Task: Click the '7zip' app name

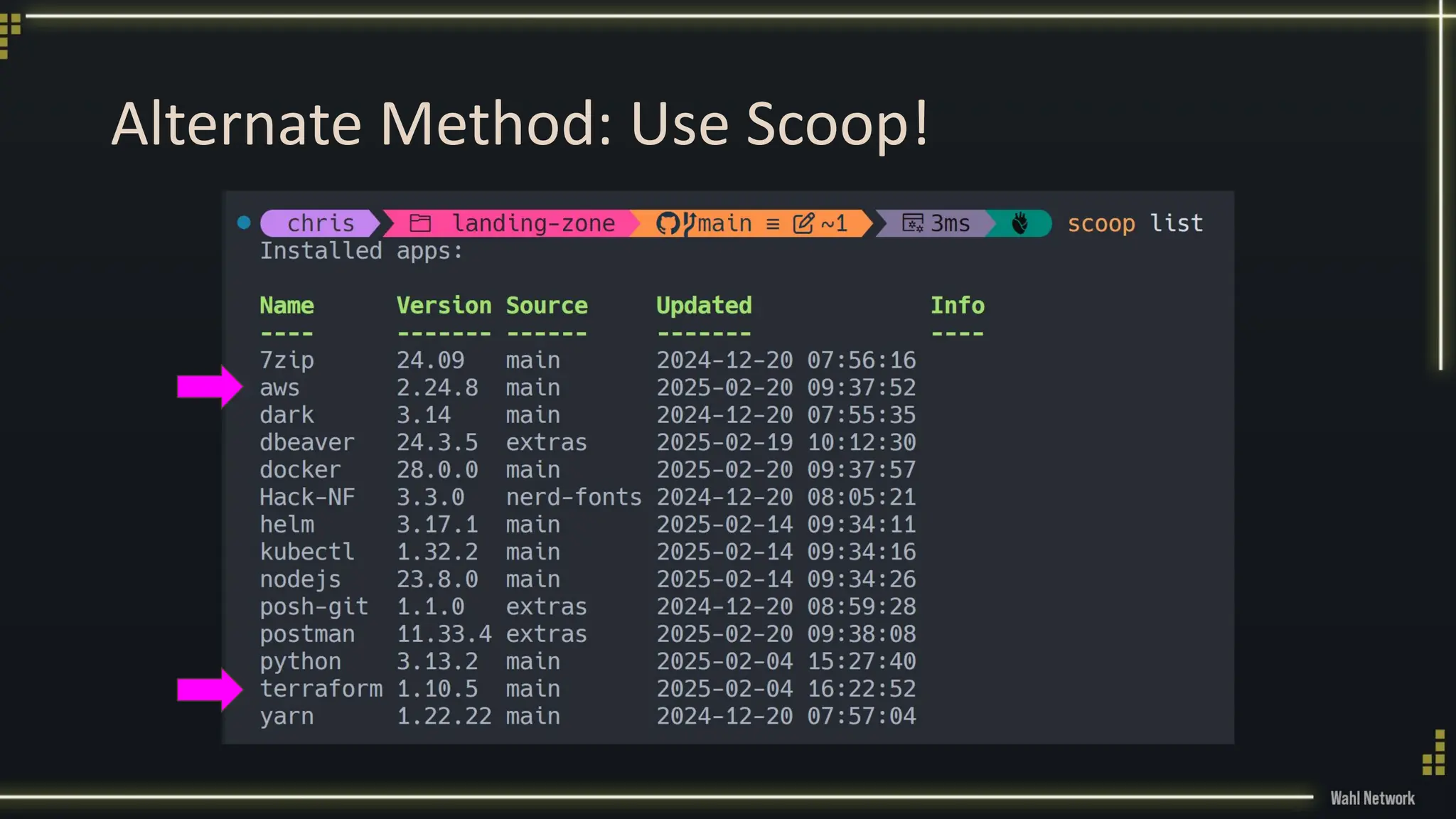Action: coord(287,360)
